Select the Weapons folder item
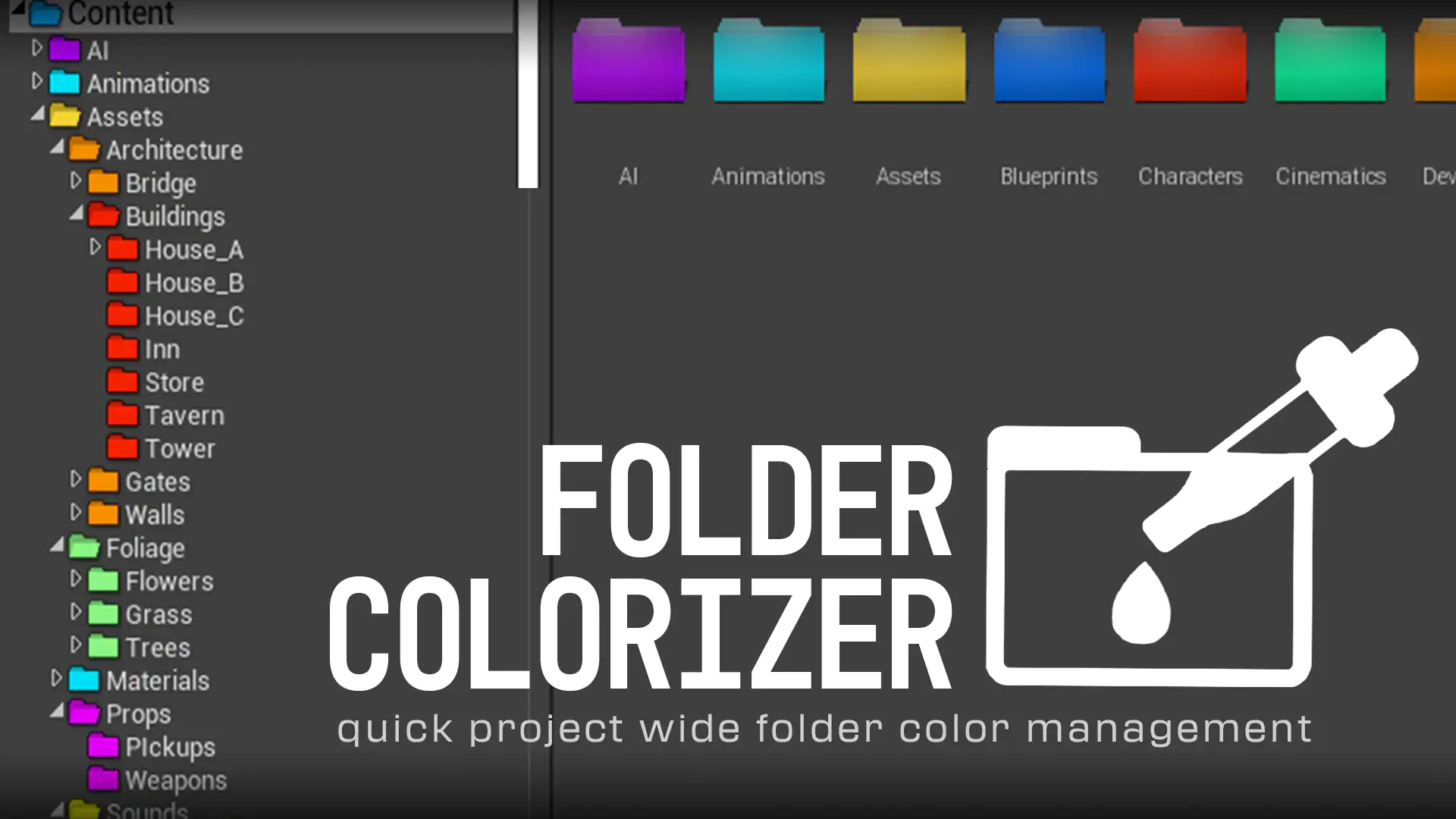This screenshot has height=819, width=1456. coord(175,780)
